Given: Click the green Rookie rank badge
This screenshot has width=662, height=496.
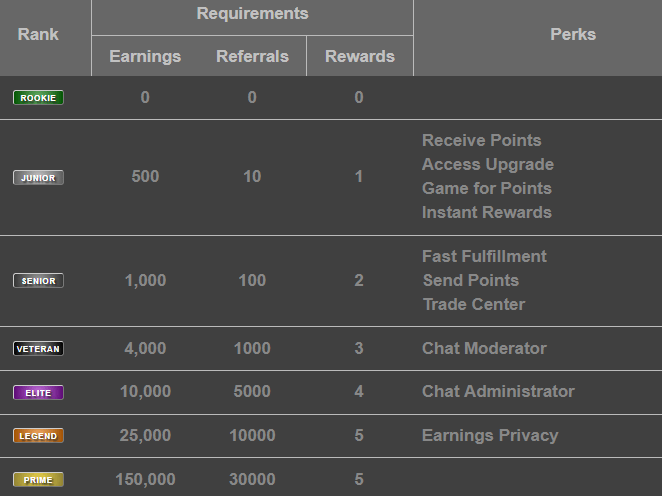Looking at the screenshot, I should coord(38,98).
